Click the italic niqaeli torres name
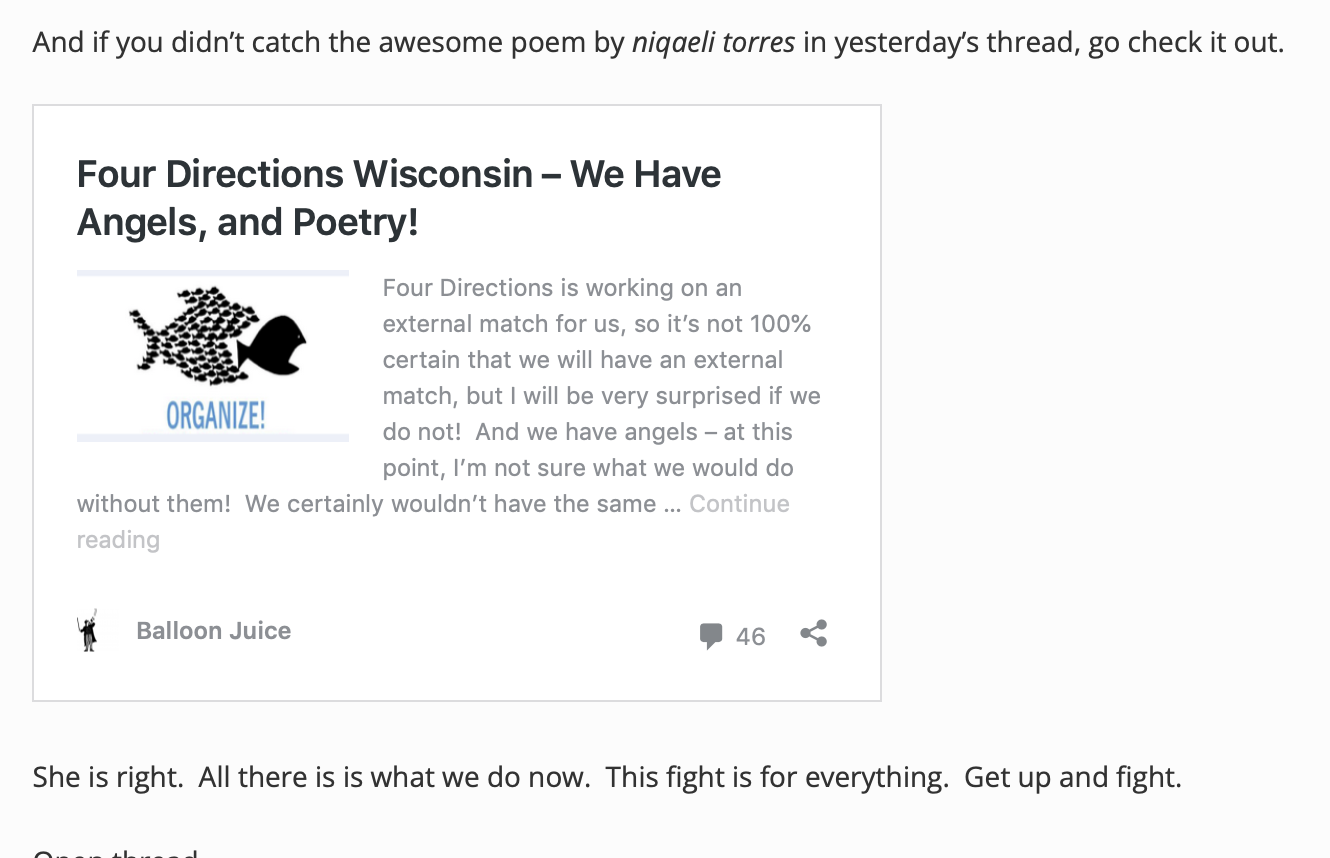 point(714,43)
